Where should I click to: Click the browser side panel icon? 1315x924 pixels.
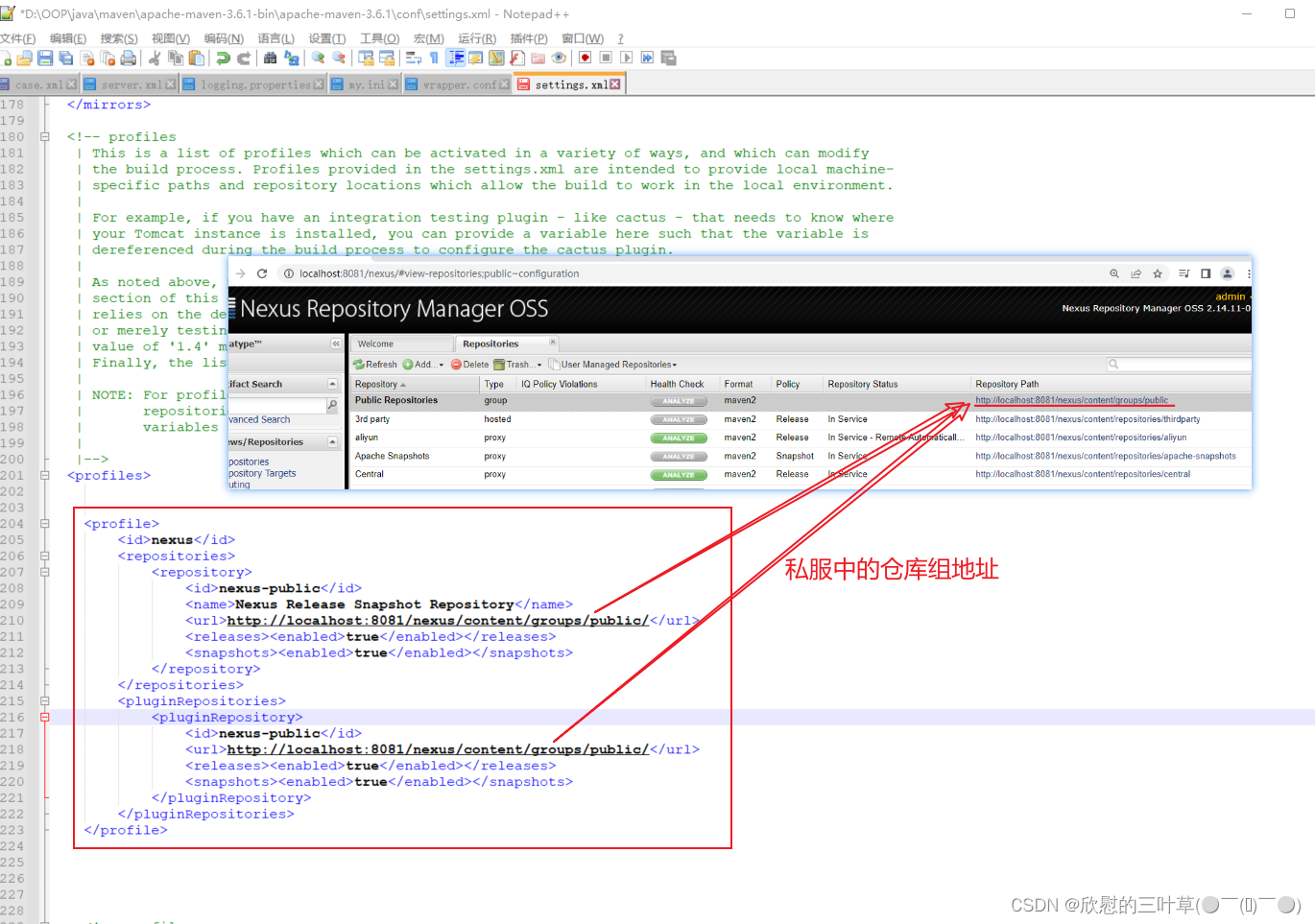point(1206,273)
